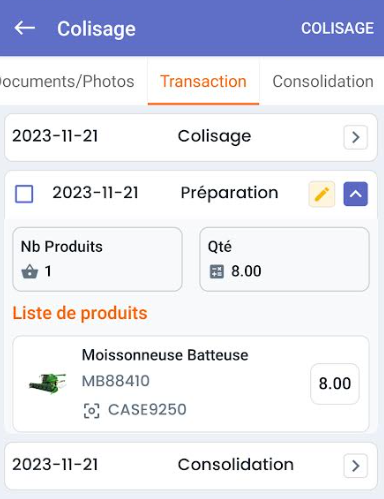Expand the Colisage row chevron

point(356,137)
